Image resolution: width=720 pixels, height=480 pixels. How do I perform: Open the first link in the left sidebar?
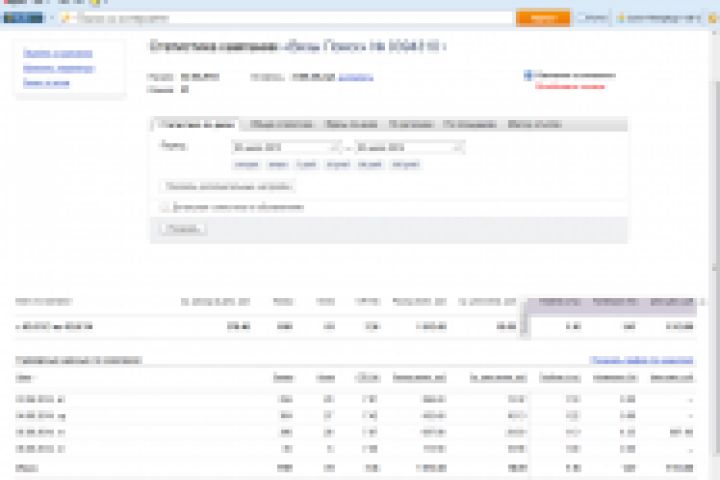click(57, 54)
